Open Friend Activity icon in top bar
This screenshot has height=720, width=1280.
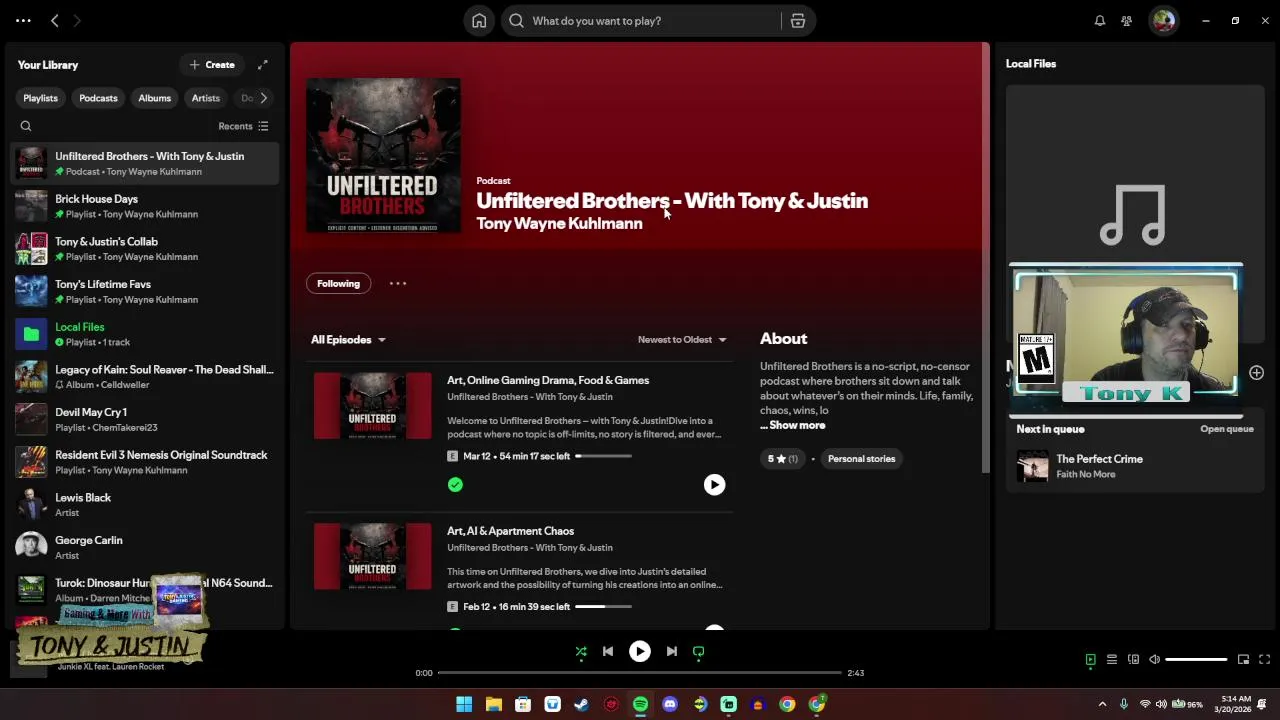(1127, 21)
